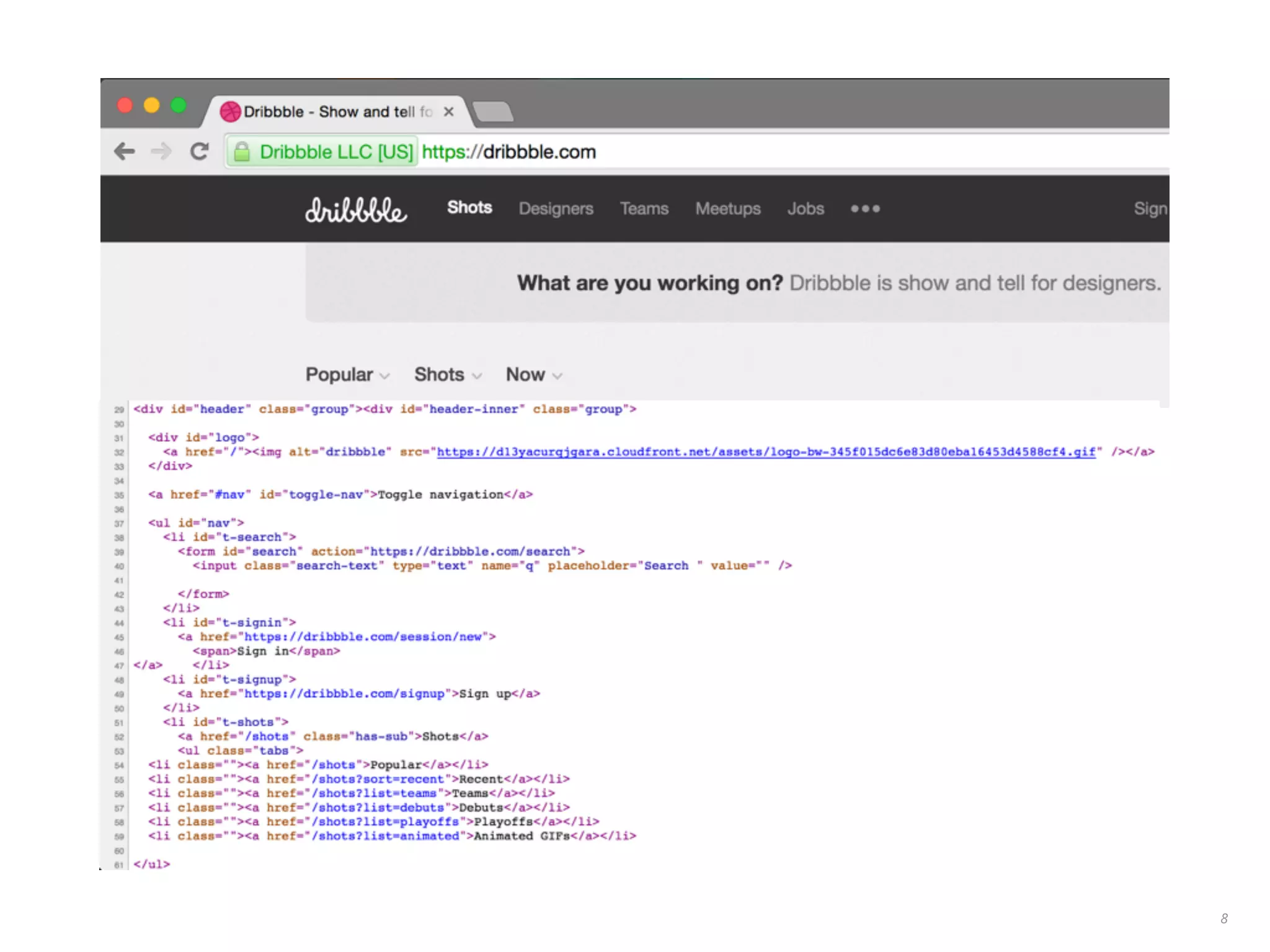Click the browser back arrow
Viewport: 1270px width, 952px height.
coord(125,151)
